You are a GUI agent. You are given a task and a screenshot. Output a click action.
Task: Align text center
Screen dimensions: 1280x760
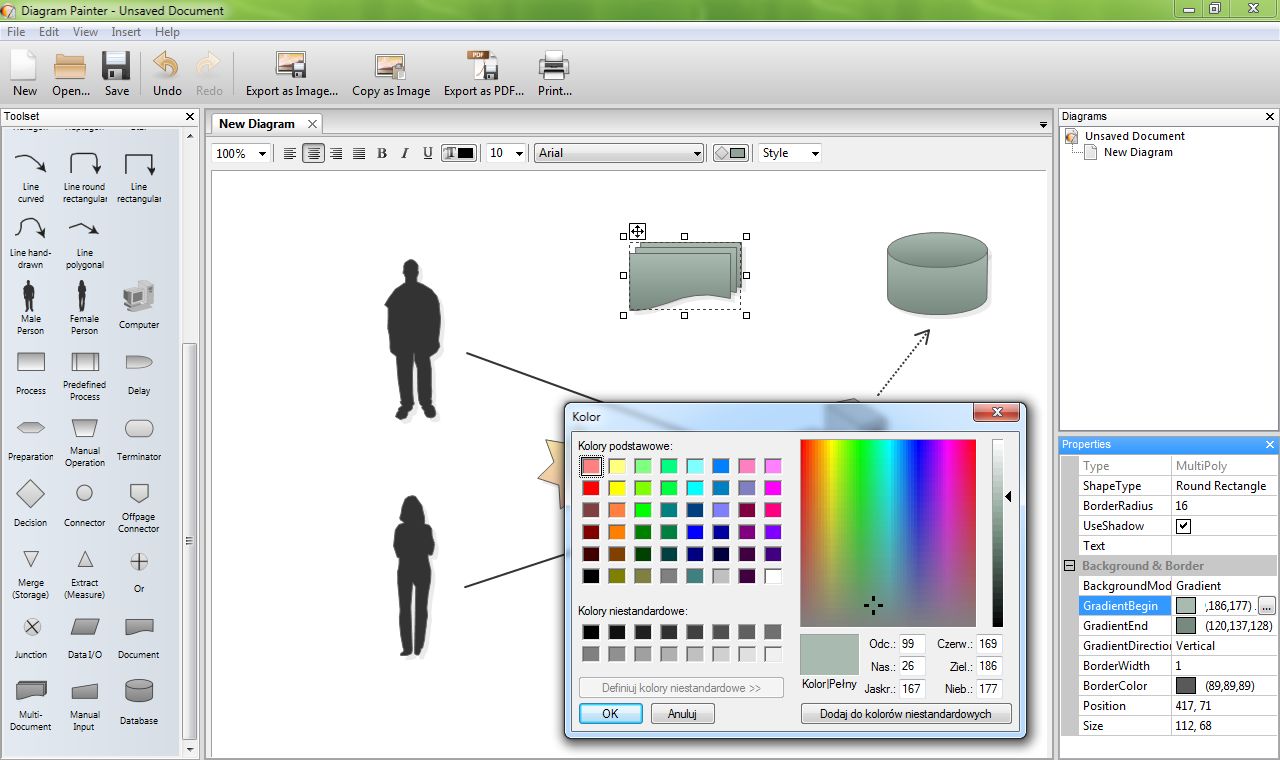click(x=313, y=153)
